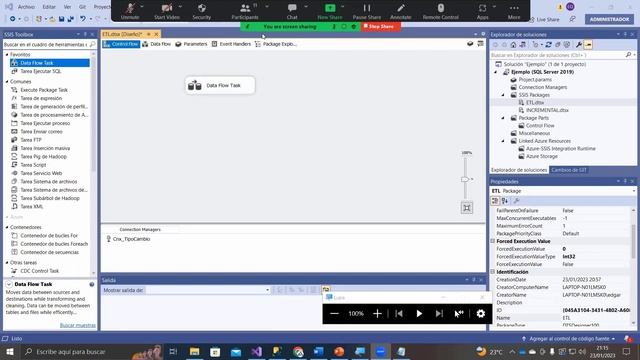Viewport: 640px width, 360px height.
Task: Select the ETL.dtsx design document tab
Action: [x=122, y=34]
